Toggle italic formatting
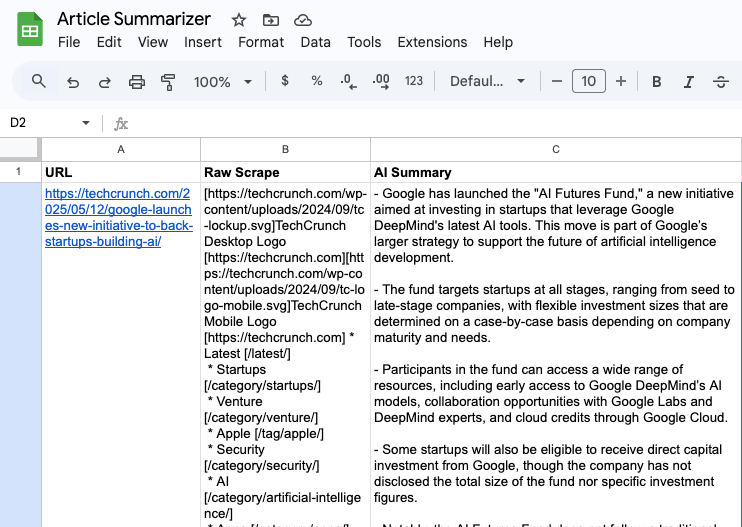Viewport: 742px width, 527px height. (x=689, y=82)
